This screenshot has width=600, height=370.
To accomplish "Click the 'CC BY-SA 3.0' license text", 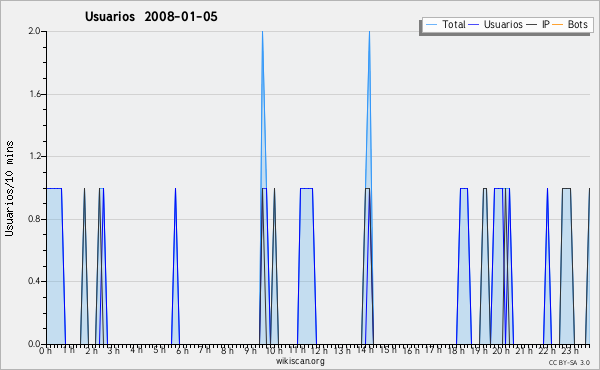I will 569,362.
